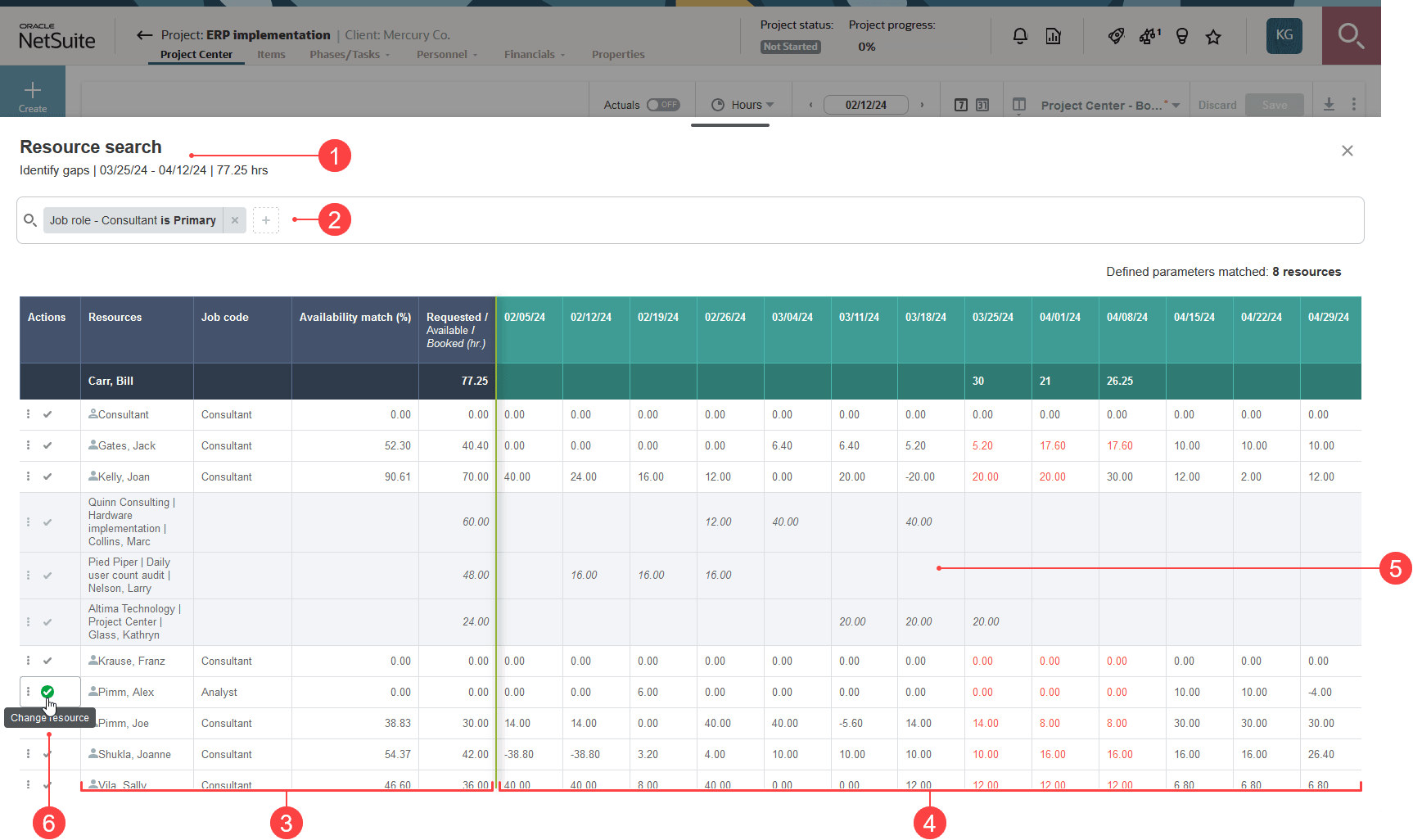Open actions menu for Pimm, Alex row
The height and width of the screenshot is (840, 1413).
[29, 692]
